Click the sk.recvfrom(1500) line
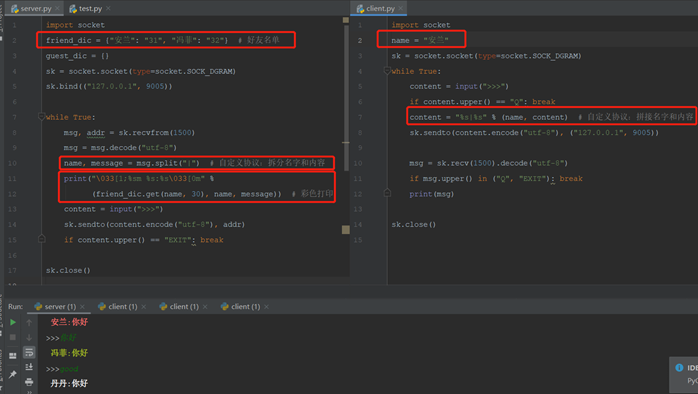Viewport: 698px width, 394px height. (129, 132)
